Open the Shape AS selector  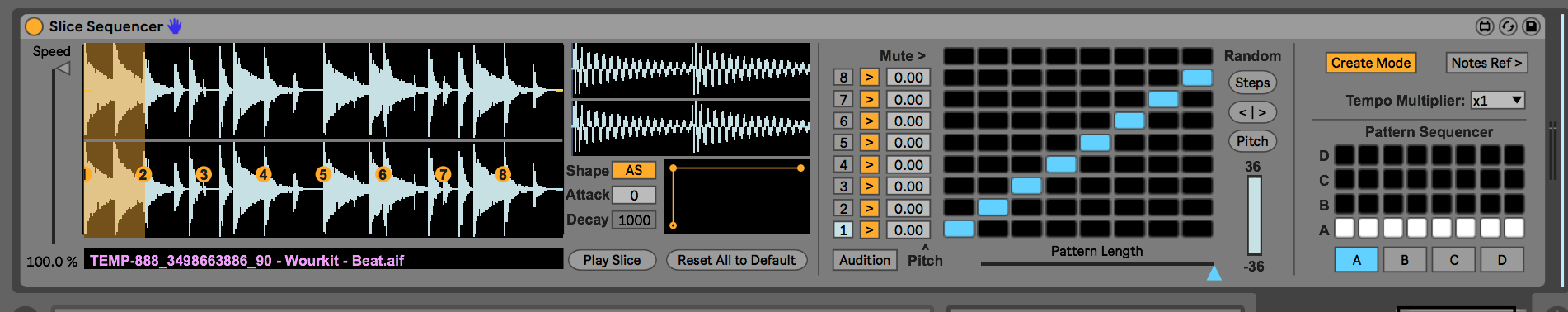633,171
